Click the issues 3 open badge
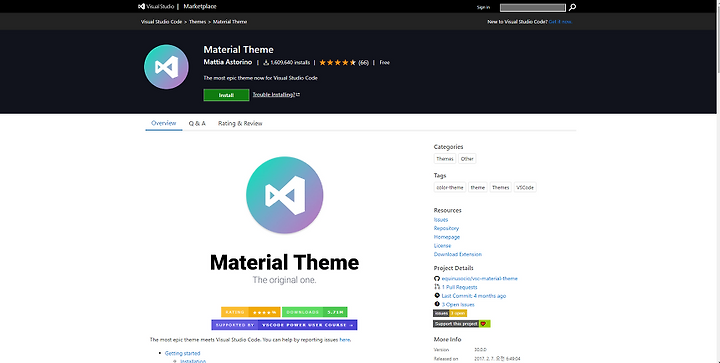 click(450, 313)
